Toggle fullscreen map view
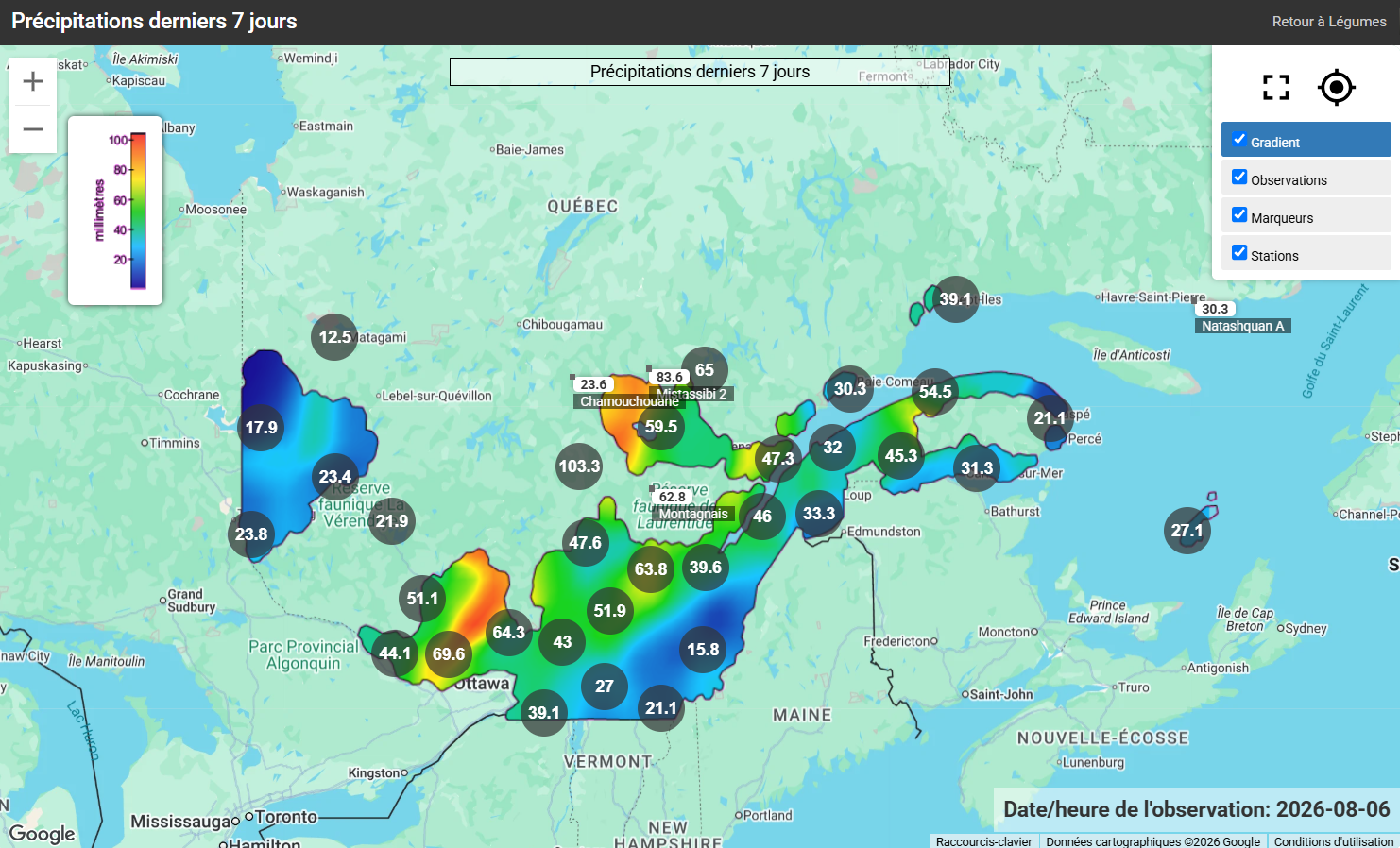1400x848 pixels. click(1276, 88)
